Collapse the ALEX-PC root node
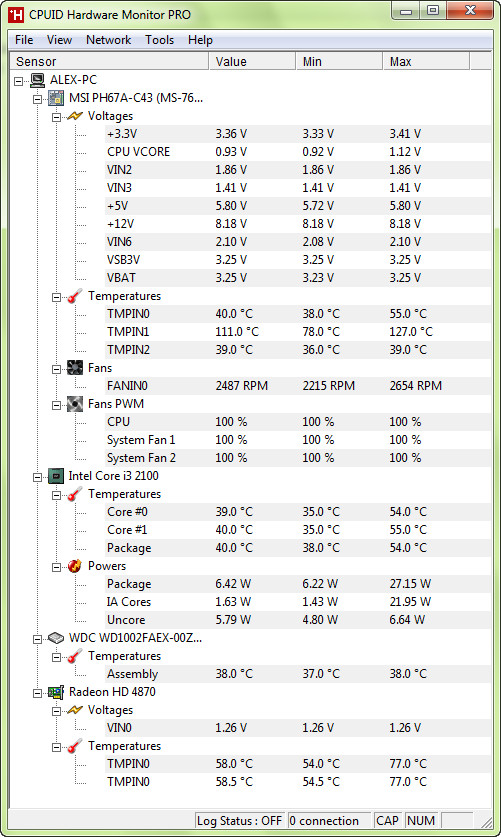Screen dimensions: 501x837 point(19,81)
